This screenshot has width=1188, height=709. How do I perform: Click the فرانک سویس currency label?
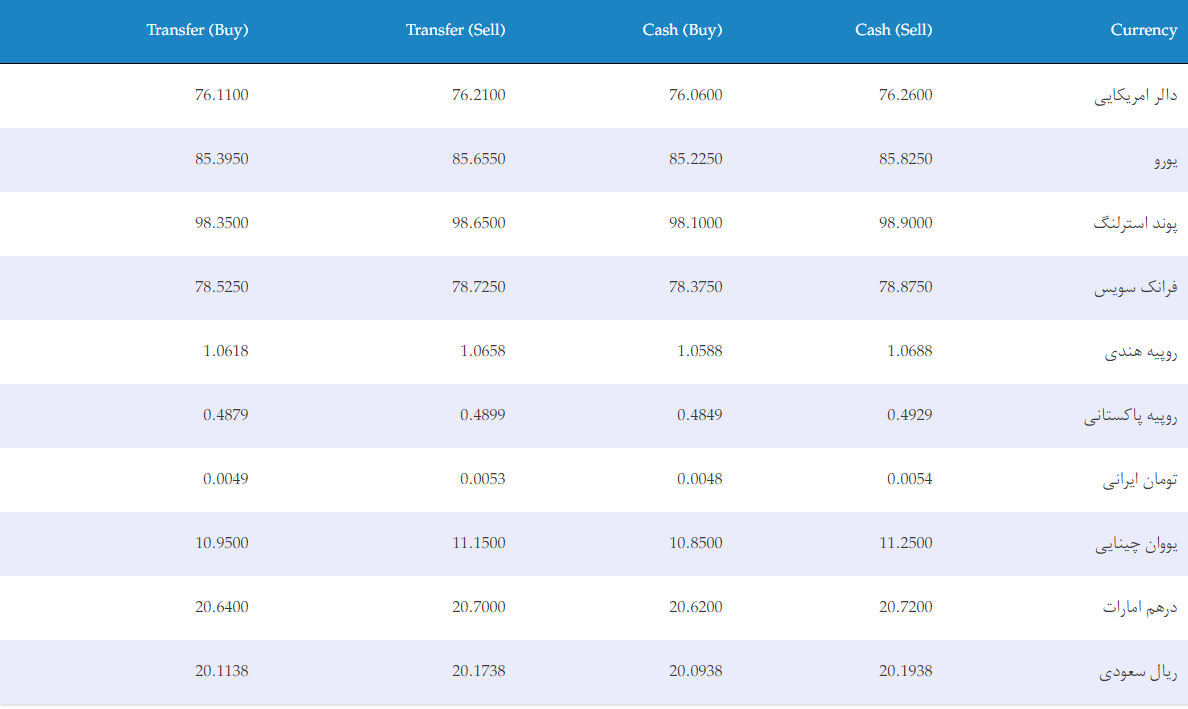[1135, 288]
